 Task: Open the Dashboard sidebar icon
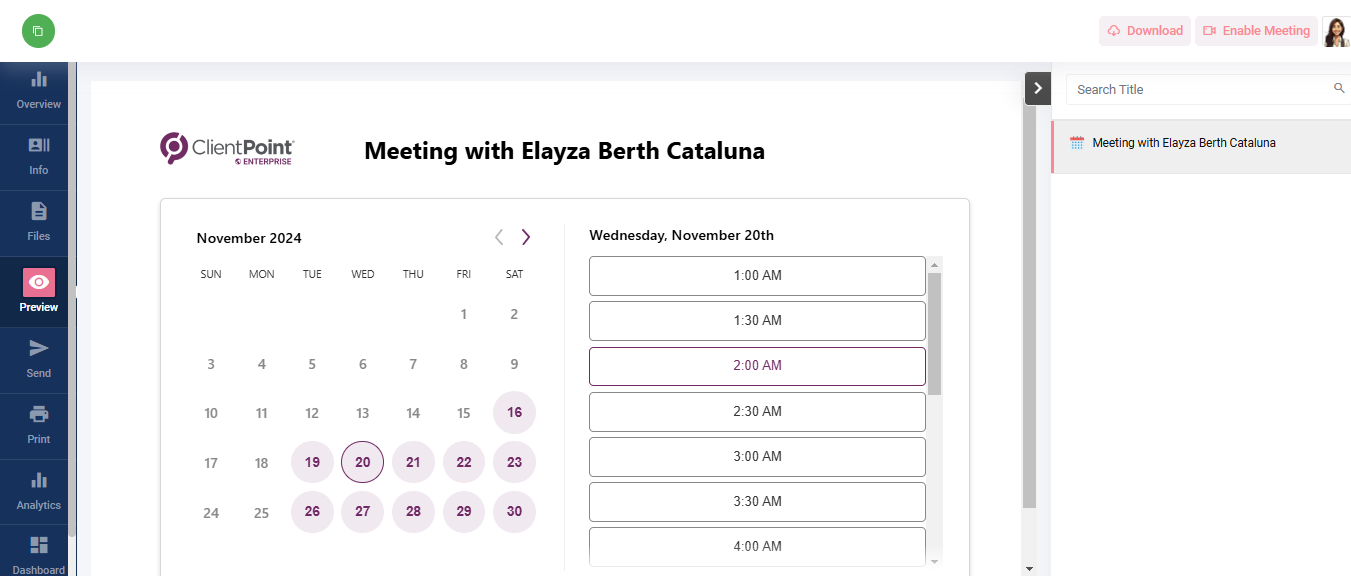tap(39, 545)
